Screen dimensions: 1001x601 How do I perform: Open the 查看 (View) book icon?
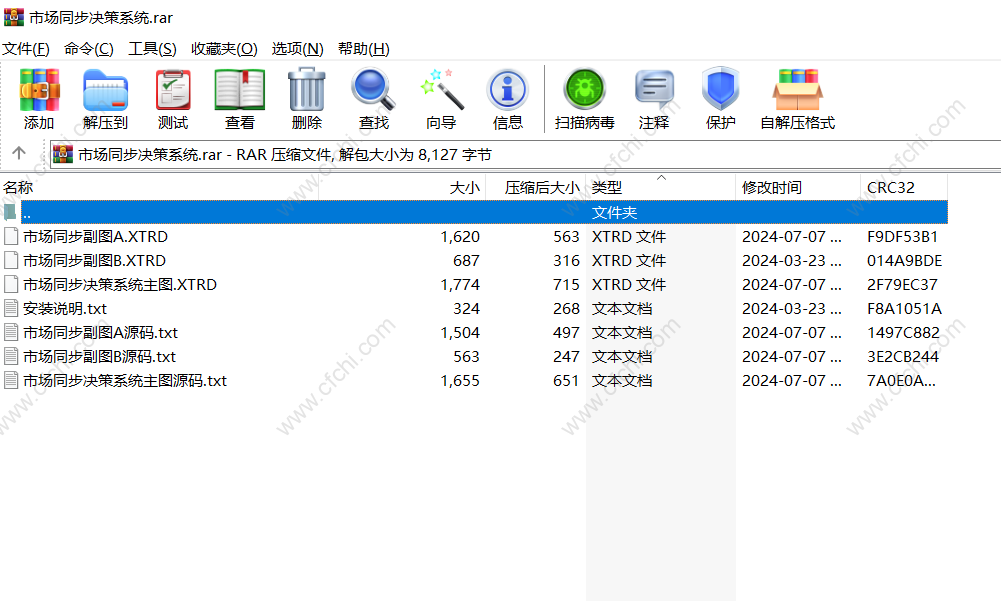pos(239,90)
